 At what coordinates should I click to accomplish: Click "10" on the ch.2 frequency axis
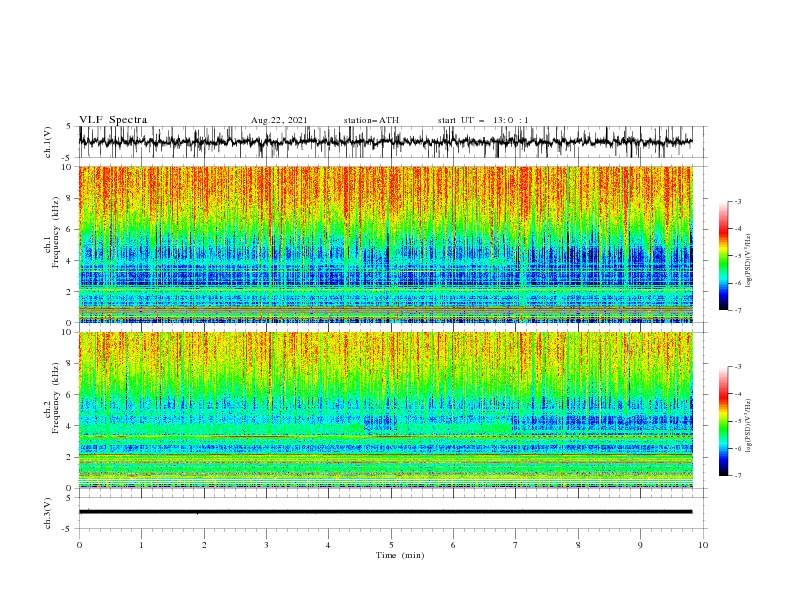(67, 332)
